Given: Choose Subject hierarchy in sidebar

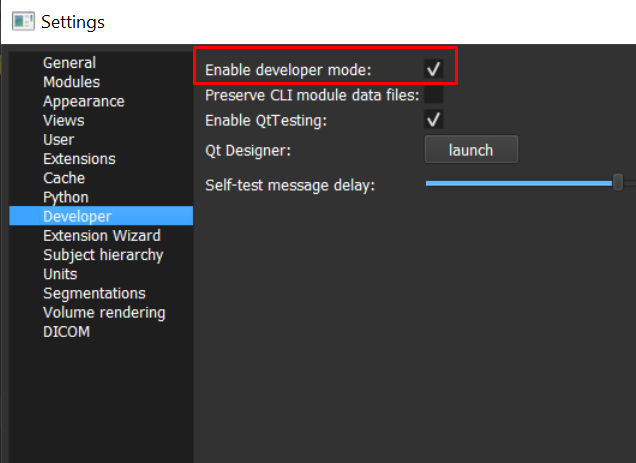Looking at the screenshot, I should [103, 255].
